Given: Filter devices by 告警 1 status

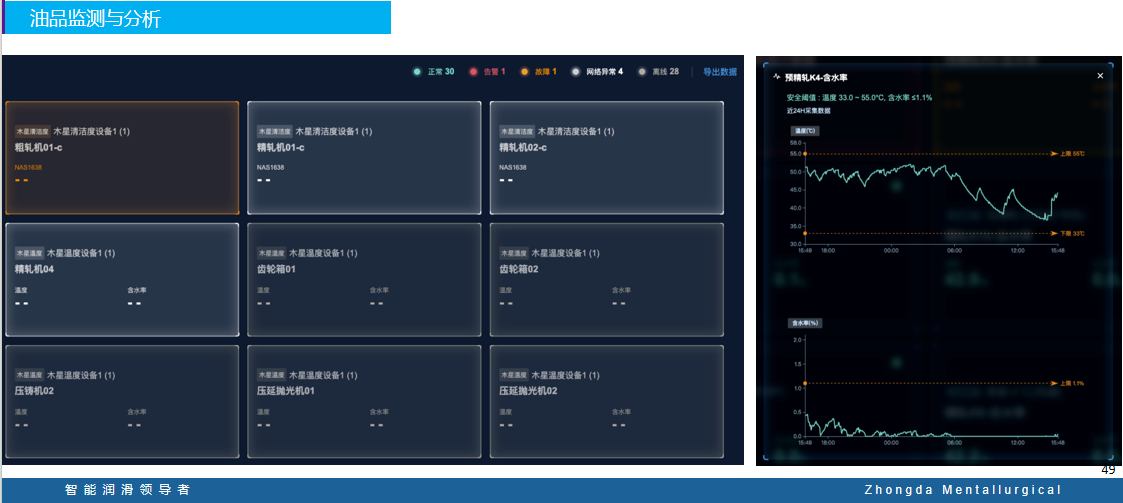Looking at the screenshot, I should pyautogui.click(x=495, y=72).
